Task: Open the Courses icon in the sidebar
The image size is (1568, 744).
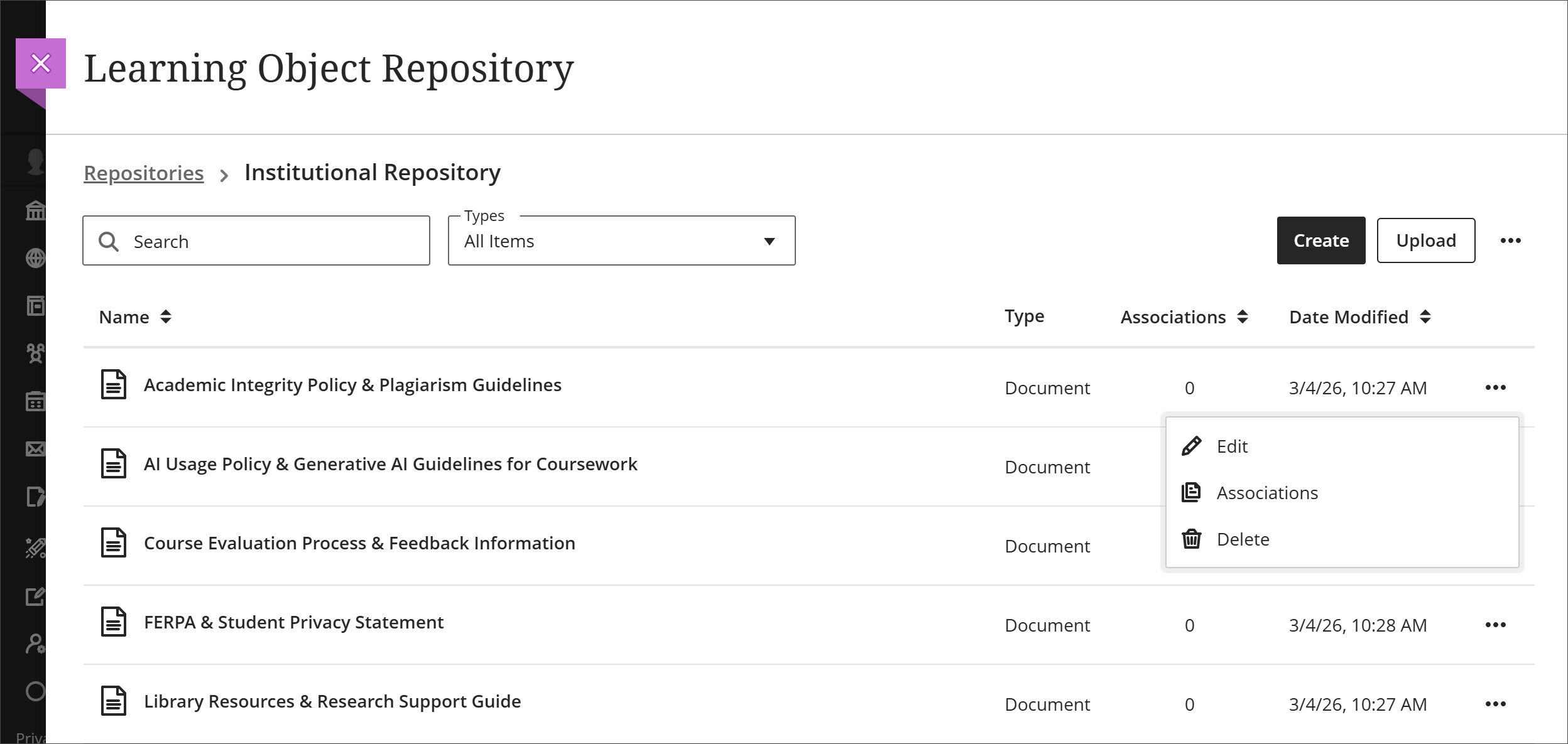Action: tap(36, 306)
